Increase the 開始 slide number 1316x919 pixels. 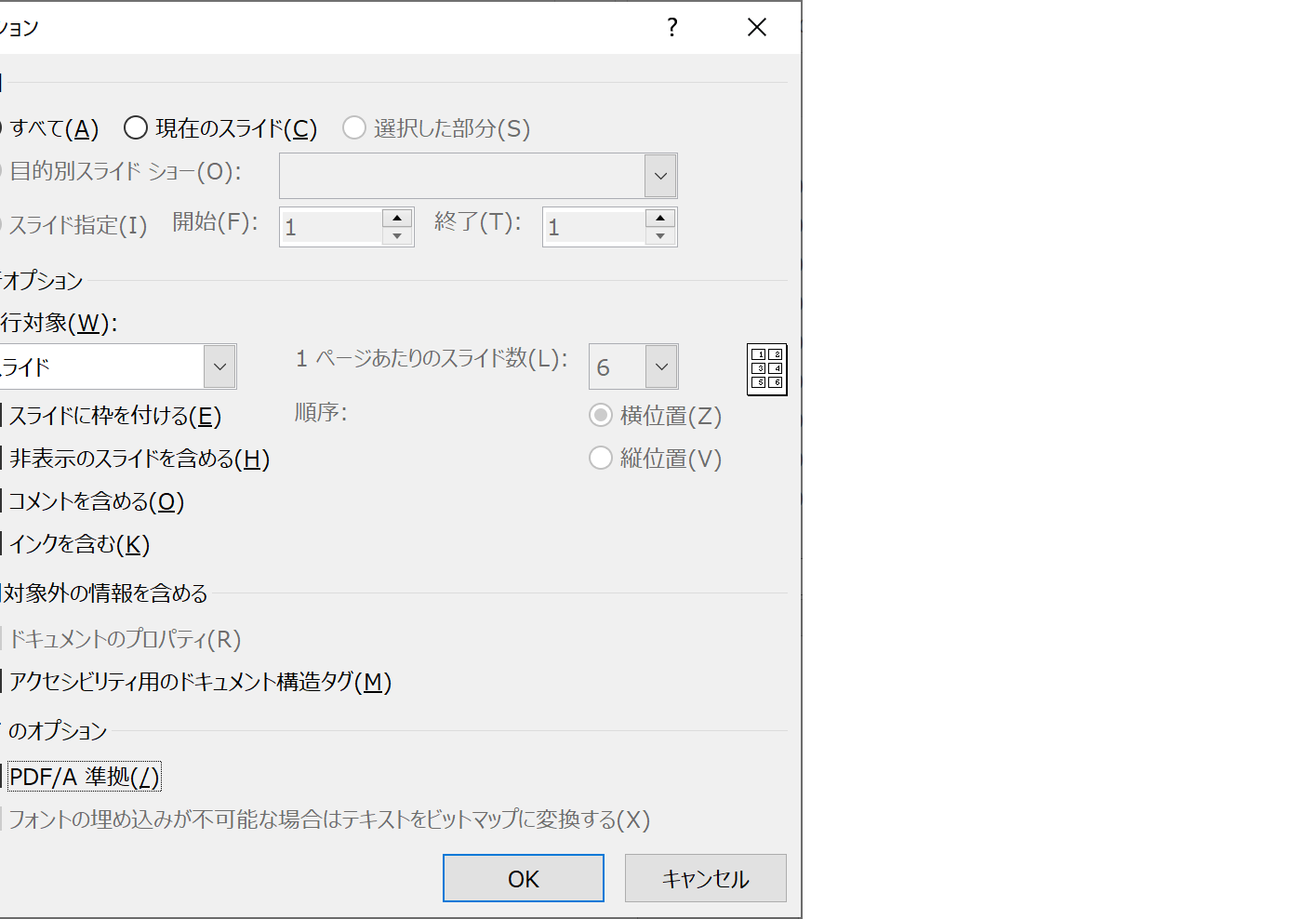click(397, 218)
